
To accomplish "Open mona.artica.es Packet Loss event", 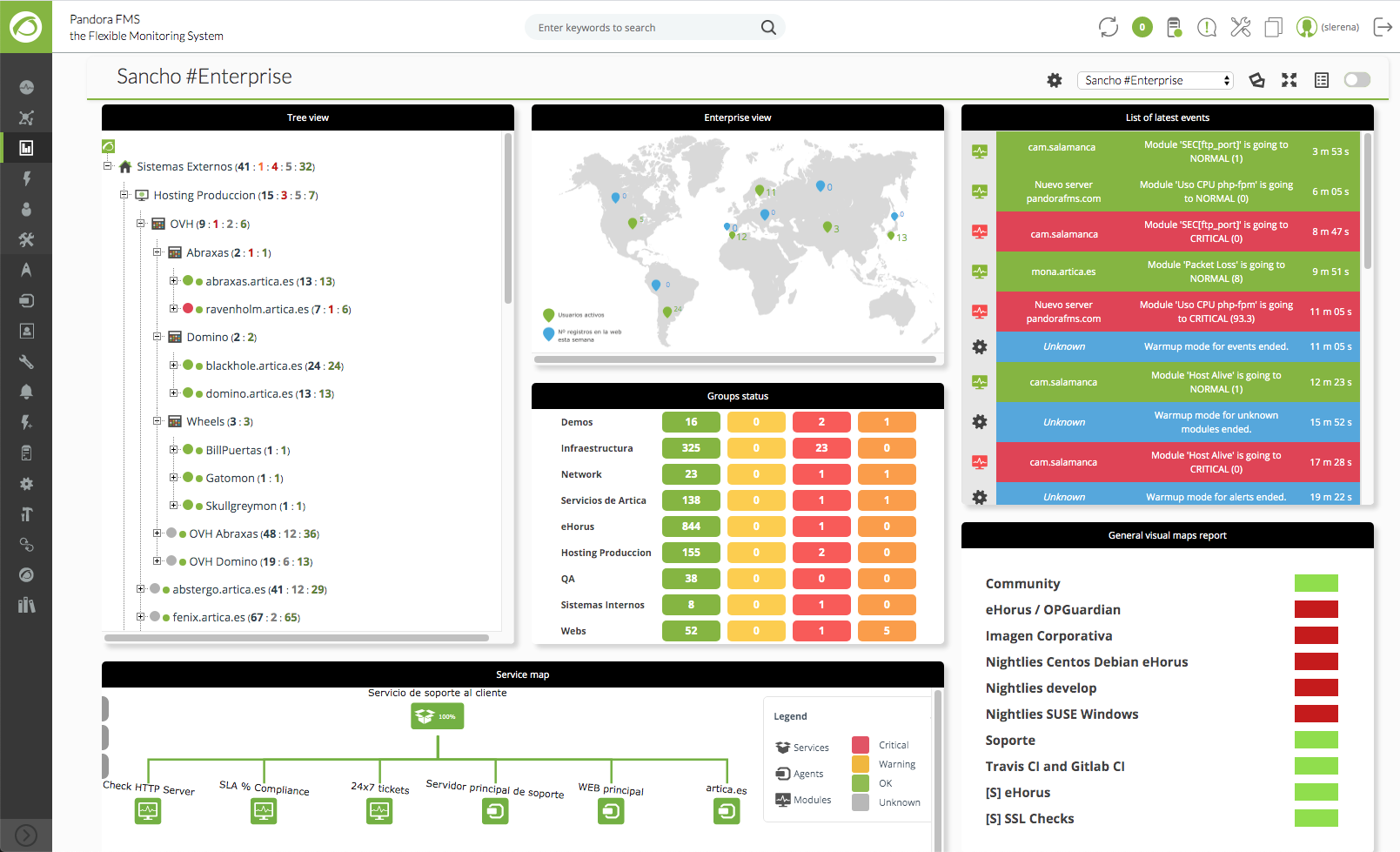I will point(1178,272).
